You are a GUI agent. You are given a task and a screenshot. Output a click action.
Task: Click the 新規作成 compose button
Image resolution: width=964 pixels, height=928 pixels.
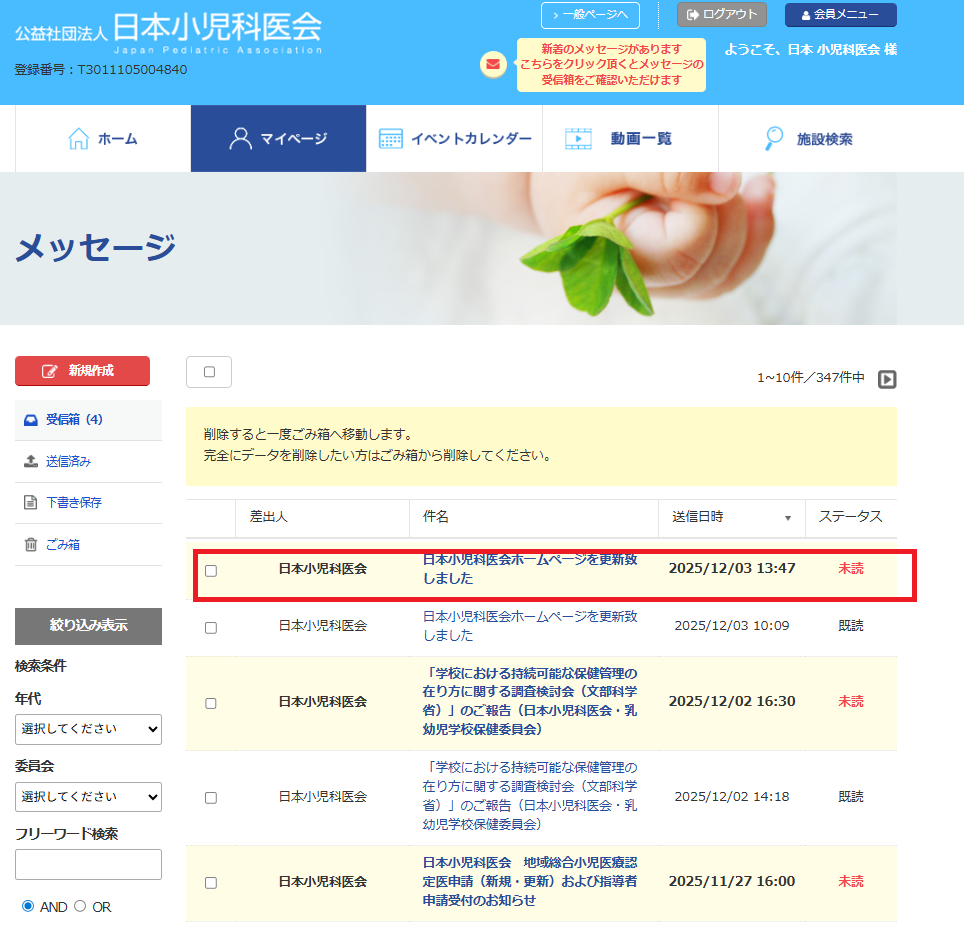82,371
